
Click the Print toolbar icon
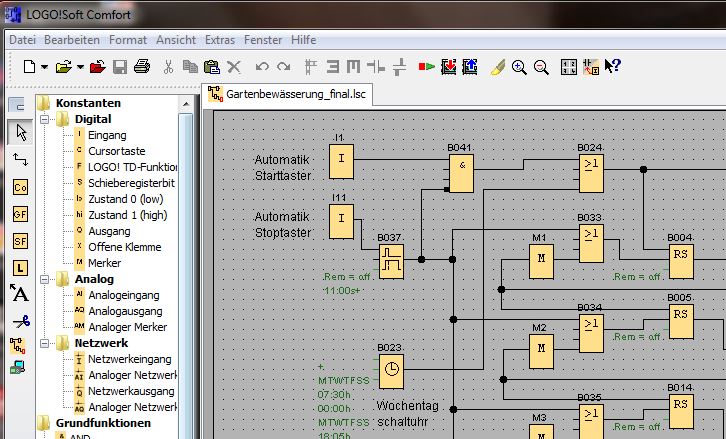[141, 67]
